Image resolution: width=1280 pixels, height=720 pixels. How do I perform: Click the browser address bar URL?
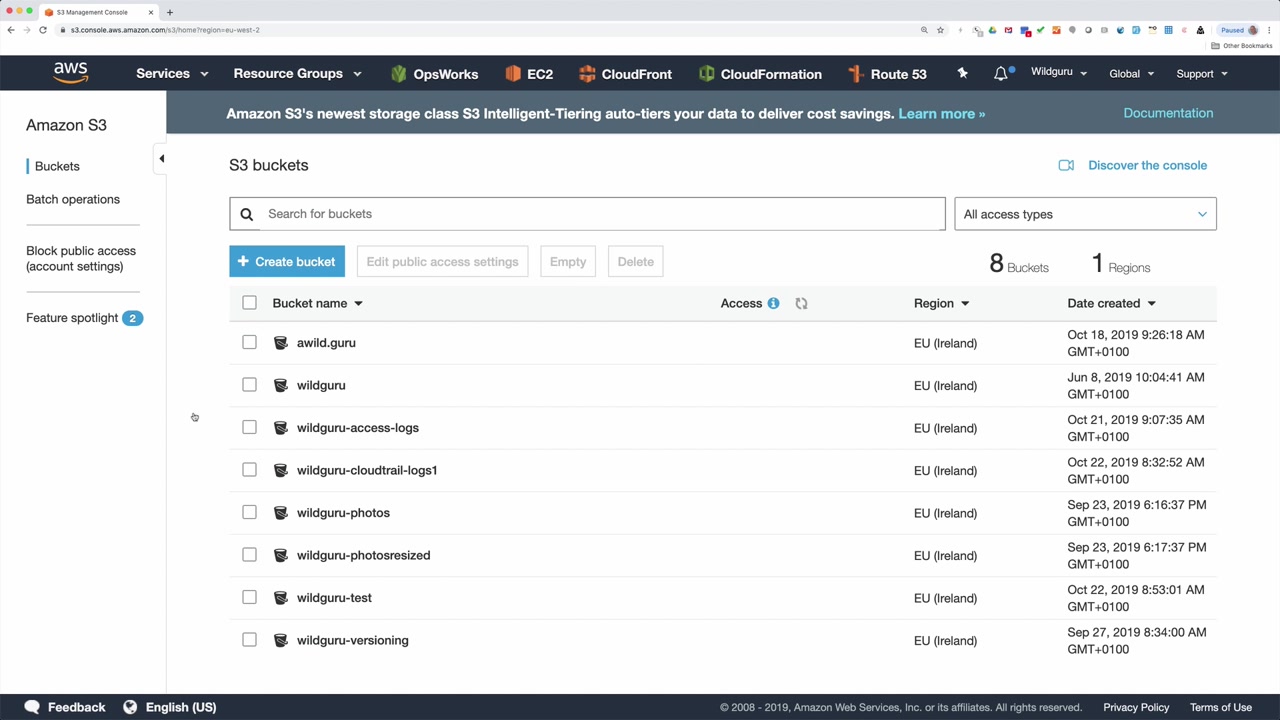point(165,30)
